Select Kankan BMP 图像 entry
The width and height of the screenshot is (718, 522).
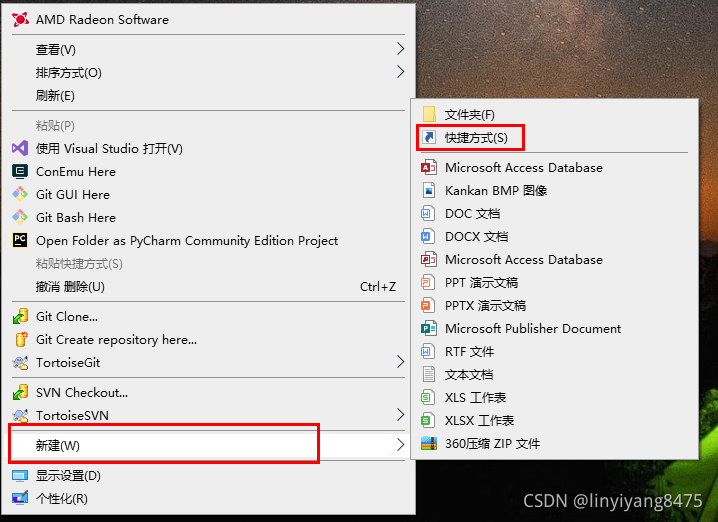pyautogui.click(x=555, y=190)
